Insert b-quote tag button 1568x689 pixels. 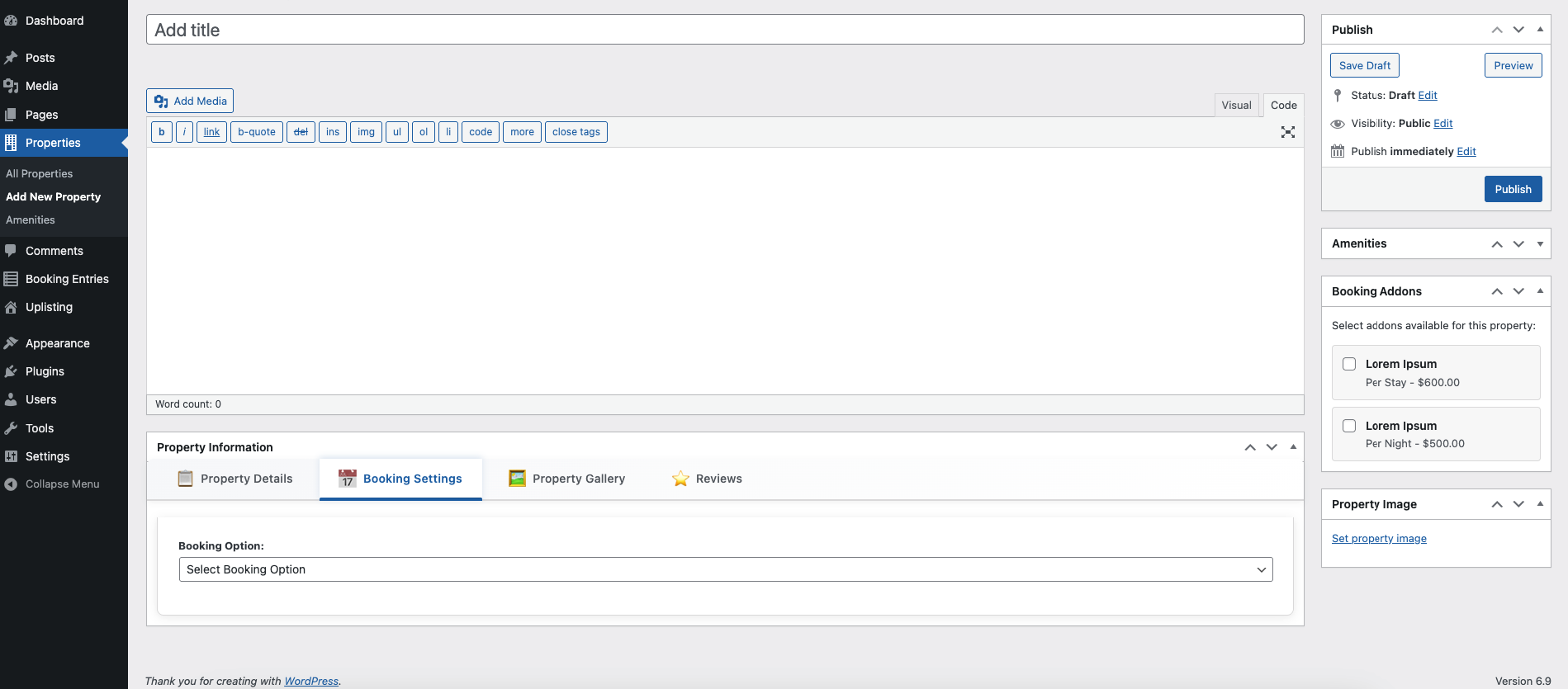click(257, 132)
